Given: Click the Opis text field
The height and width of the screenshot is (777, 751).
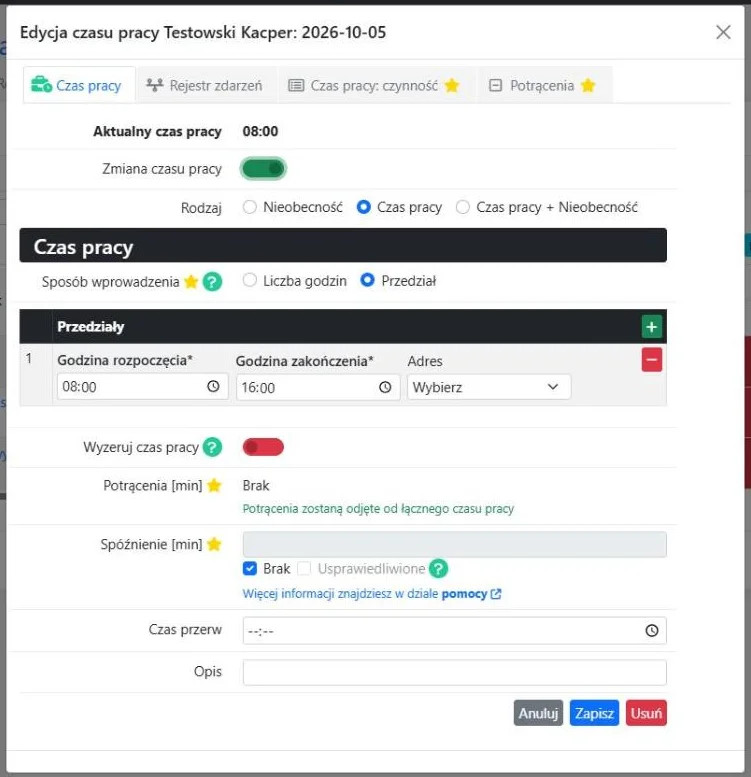Looking at the screenshot, I should point(454,672).
